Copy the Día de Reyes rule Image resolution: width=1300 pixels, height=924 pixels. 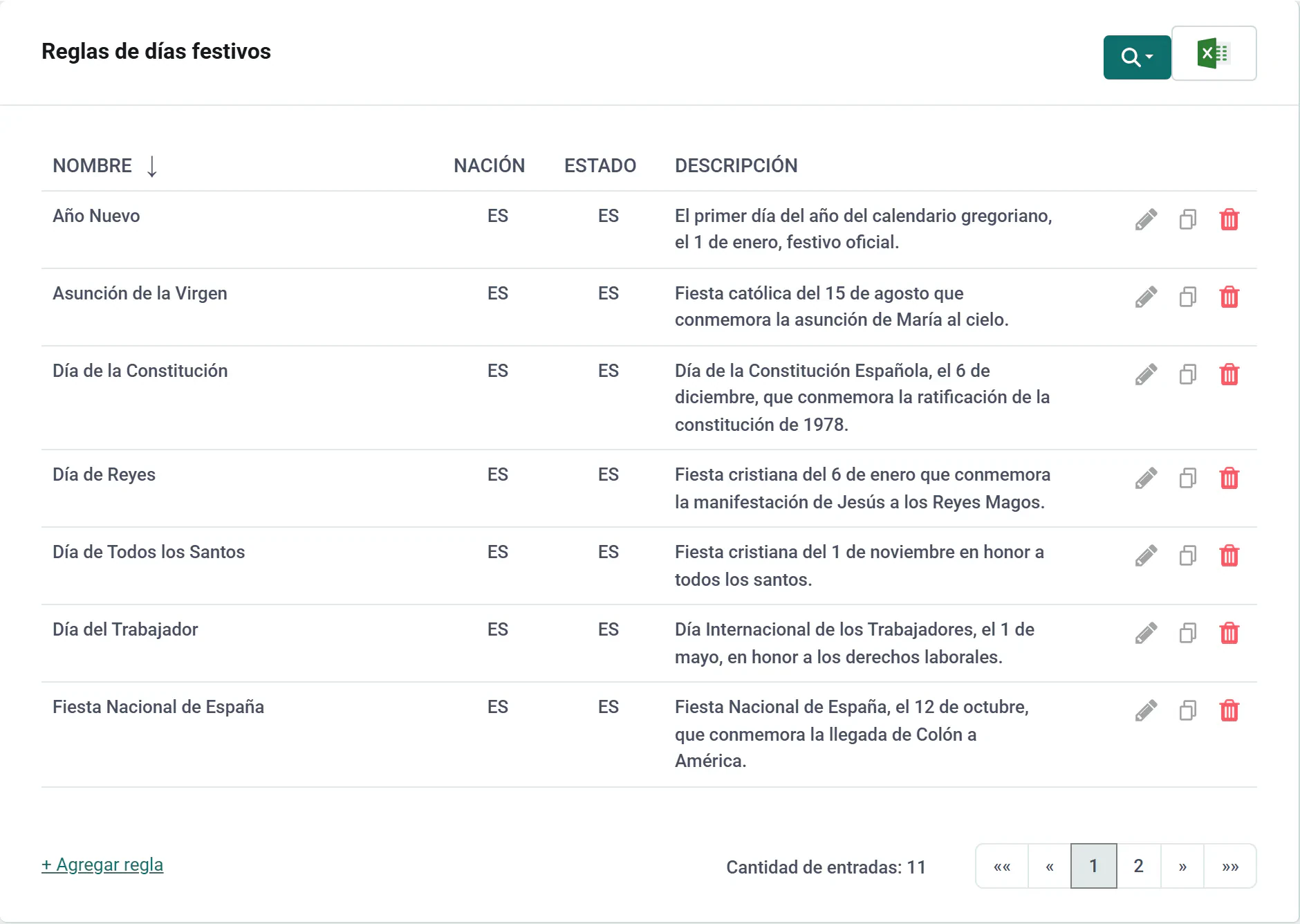[1188, 479]
